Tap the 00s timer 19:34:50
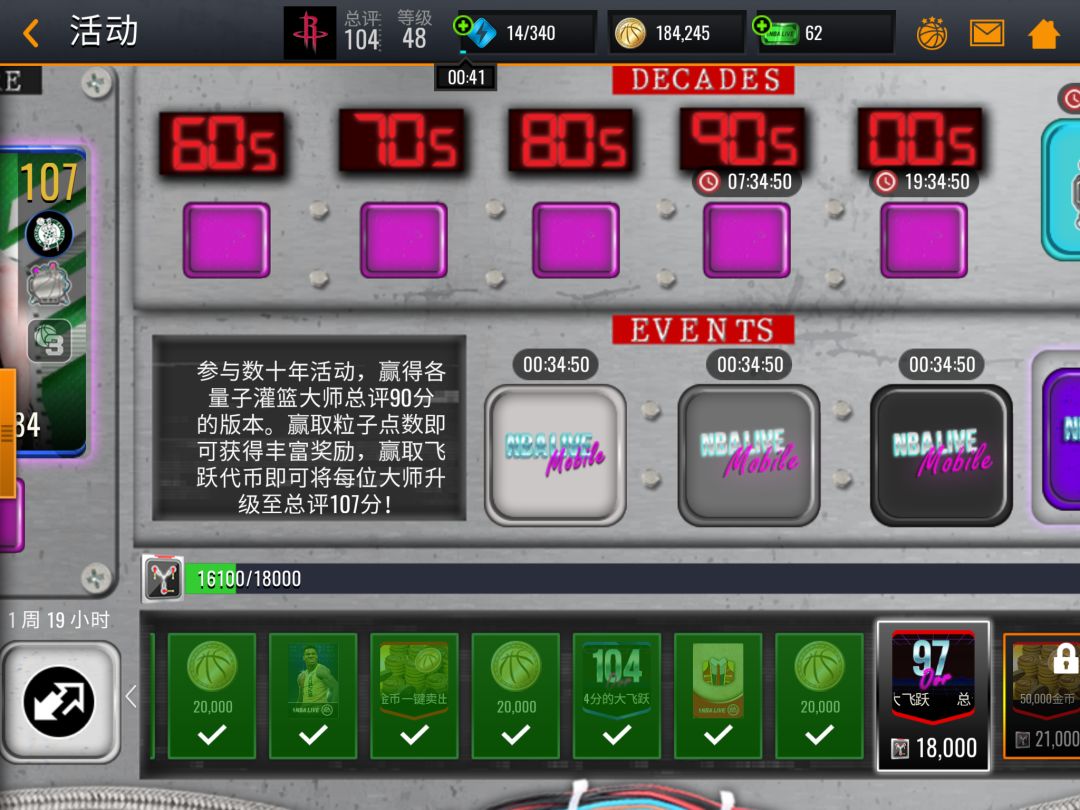This screenshot has height=810, width=1080. [924, 182]
